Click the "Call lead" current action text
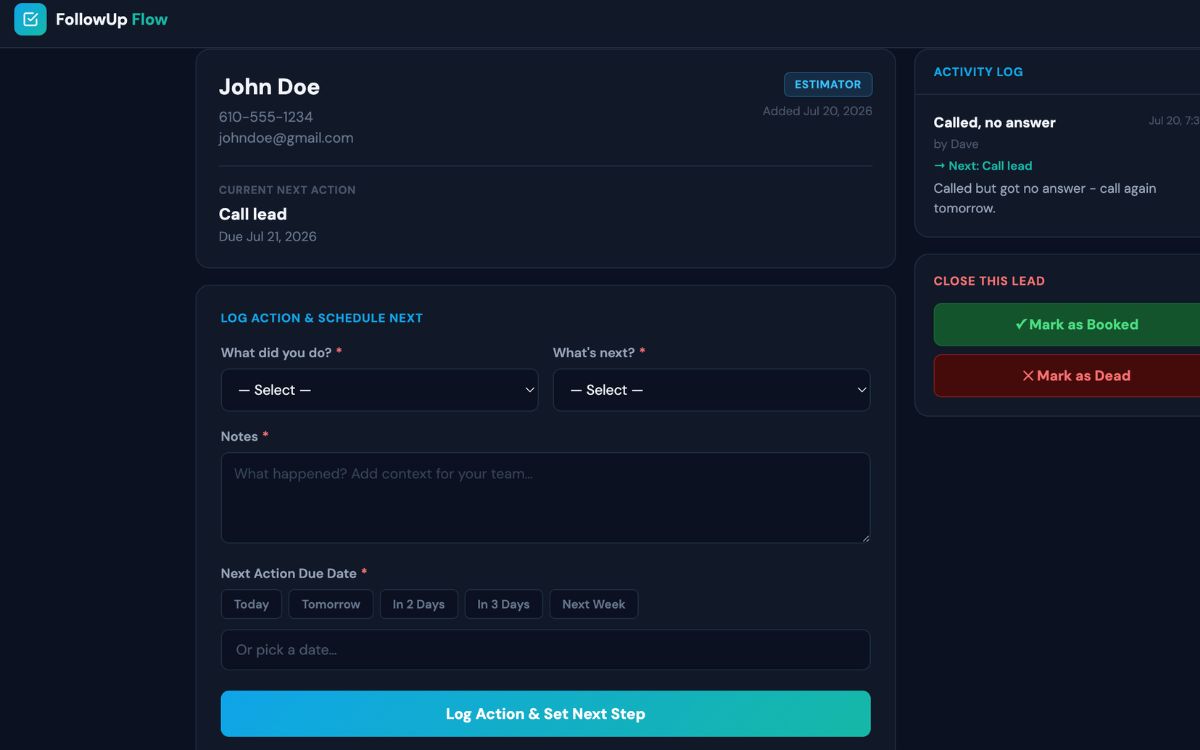The height and width of the screenshot is (750, 1200). [x=253, y=214]
